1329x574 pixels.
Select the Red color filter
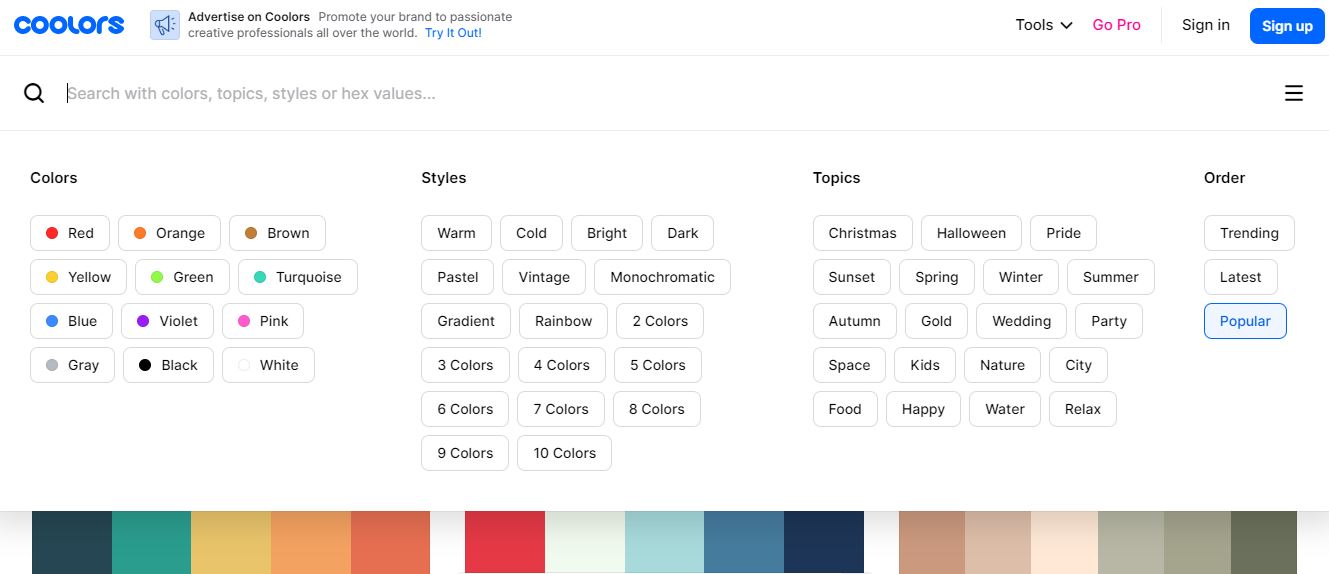pos(70,233)
